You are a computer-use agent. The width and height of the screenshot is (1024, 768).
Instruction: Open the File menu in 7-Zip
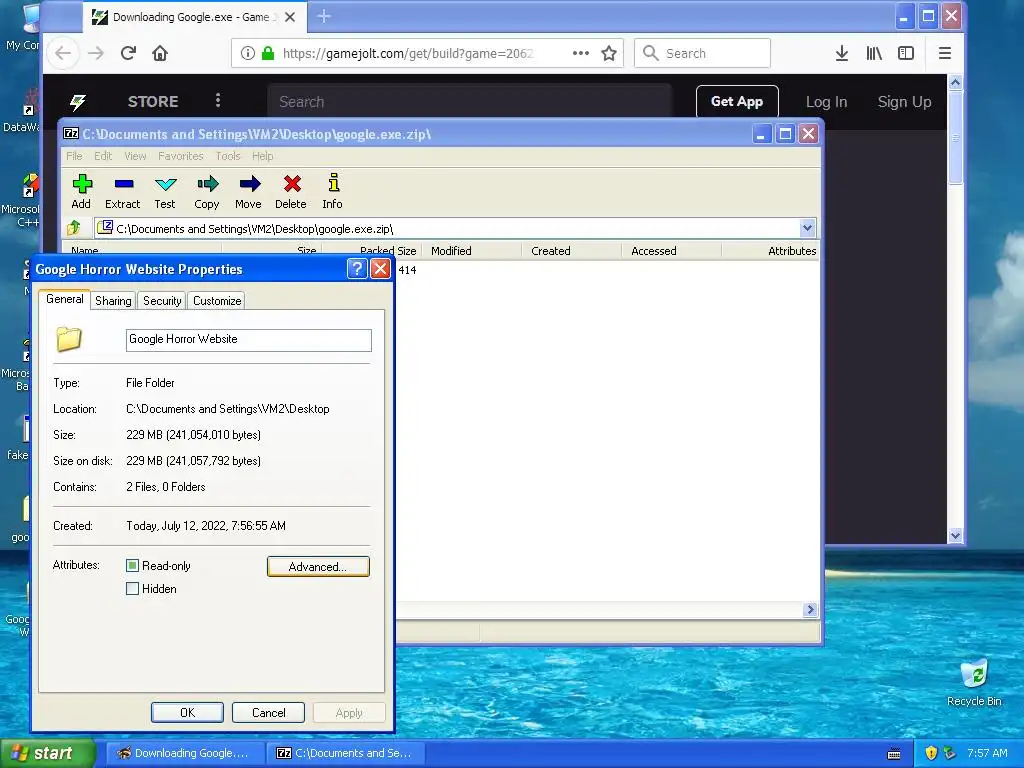pos(74,156)
